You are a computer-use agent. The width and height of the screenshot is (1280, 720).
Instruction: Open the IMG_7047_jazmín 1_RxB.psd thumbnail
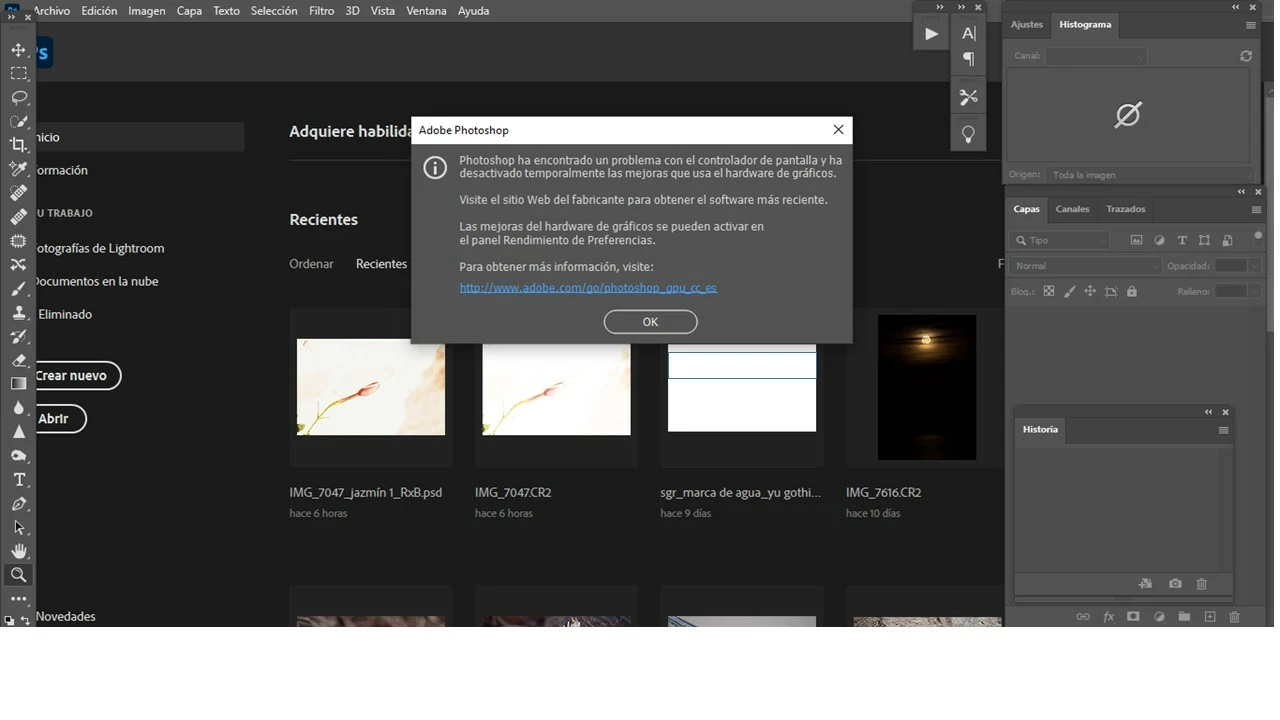coord(371,387)
